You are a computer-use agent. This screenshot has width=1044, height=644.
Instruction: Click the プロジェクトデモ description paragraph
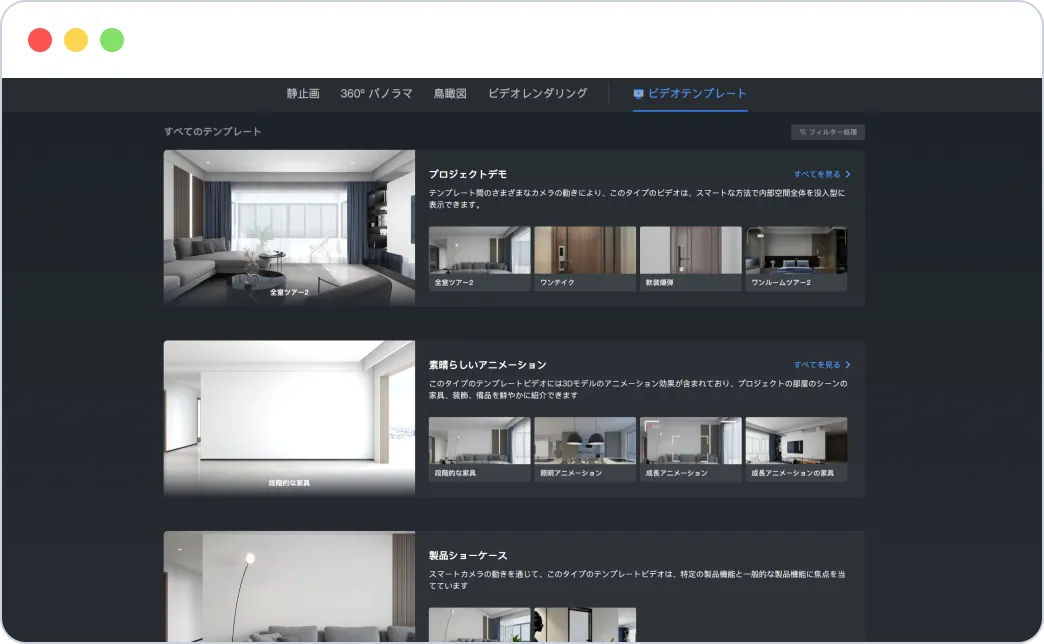[637, 199]
